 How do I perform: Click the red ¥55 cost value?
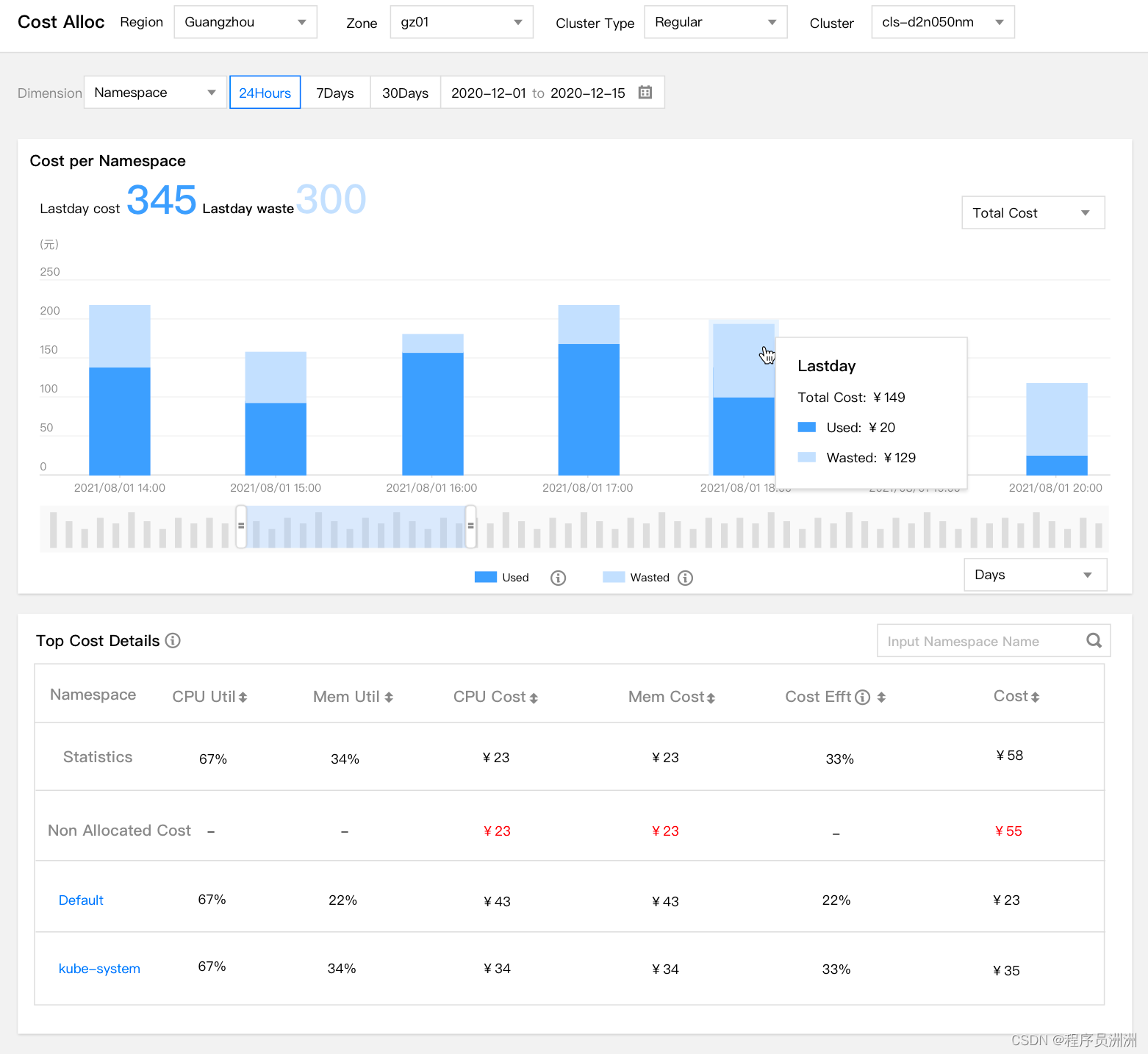click(1008, 831)
